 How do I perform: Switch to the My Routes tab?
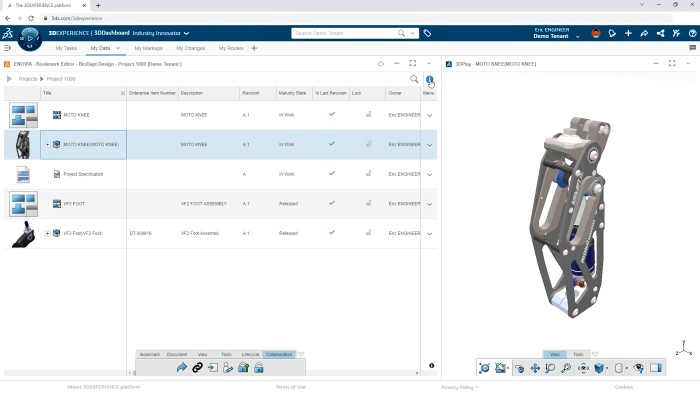231,48
